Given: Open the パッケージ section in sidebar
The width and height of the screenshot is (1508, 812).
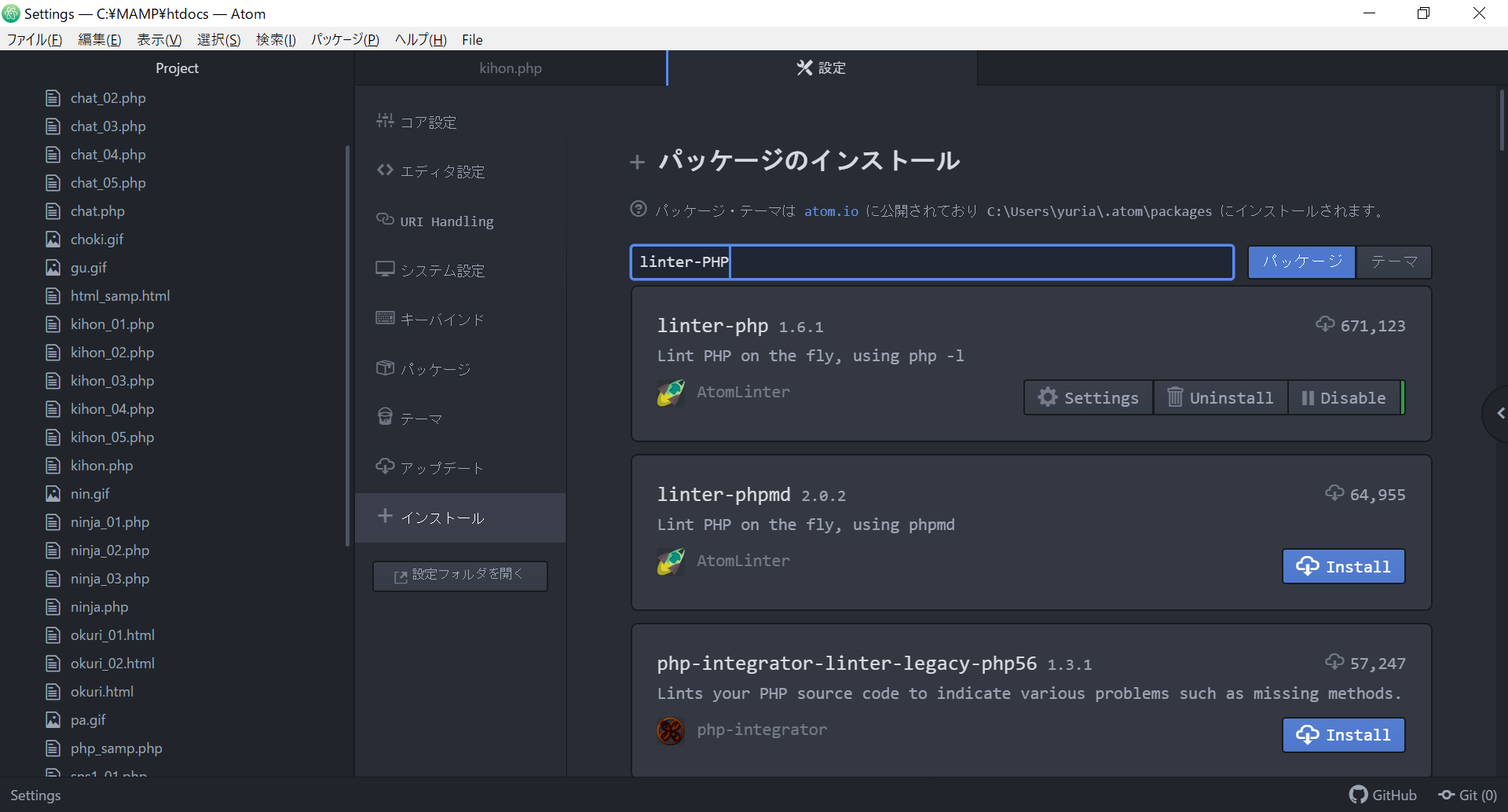Looking at the screenshot, I should tap(460, 369).
